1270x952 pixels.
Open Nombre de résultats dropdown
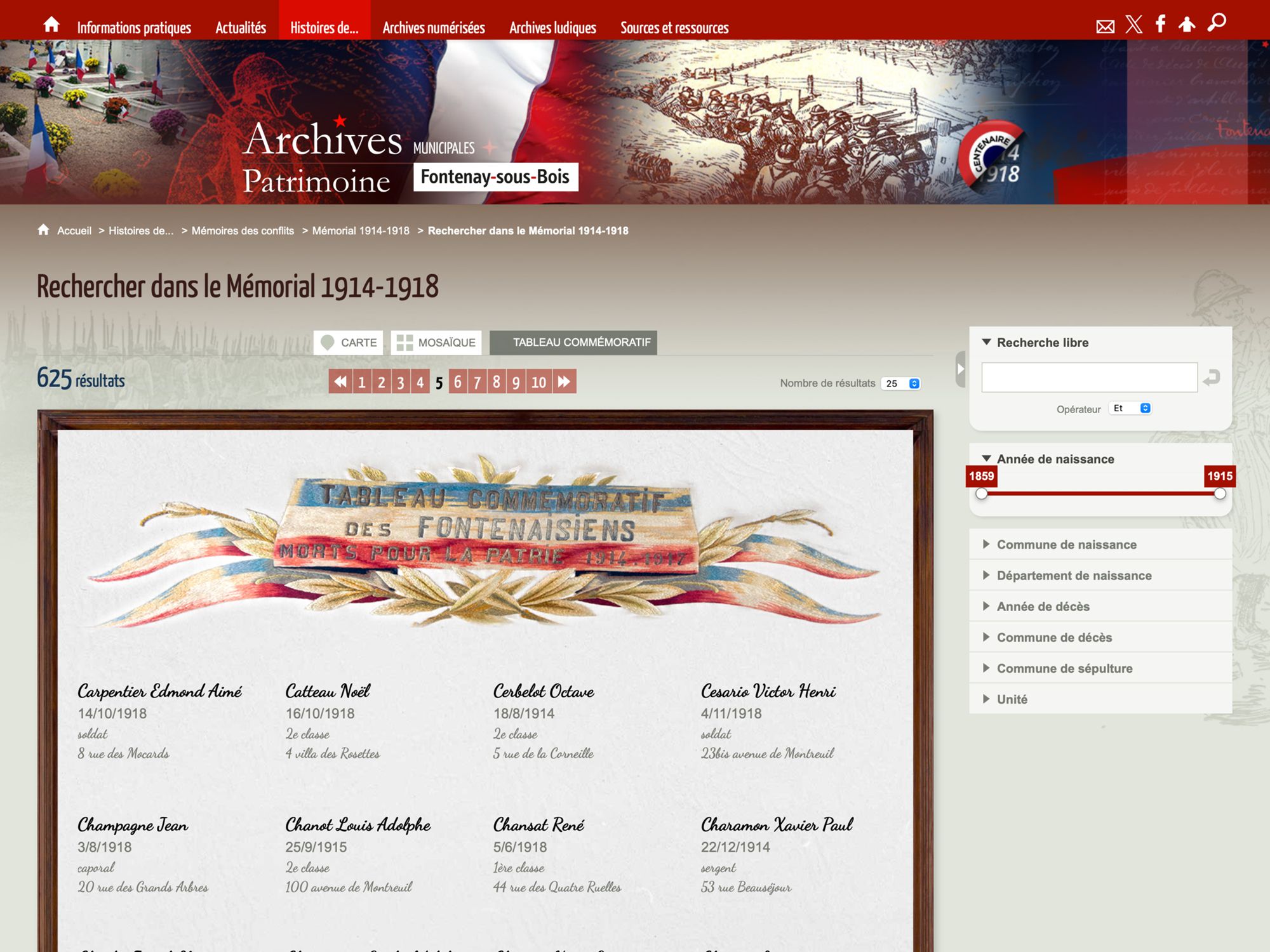[x=900, y=383]
